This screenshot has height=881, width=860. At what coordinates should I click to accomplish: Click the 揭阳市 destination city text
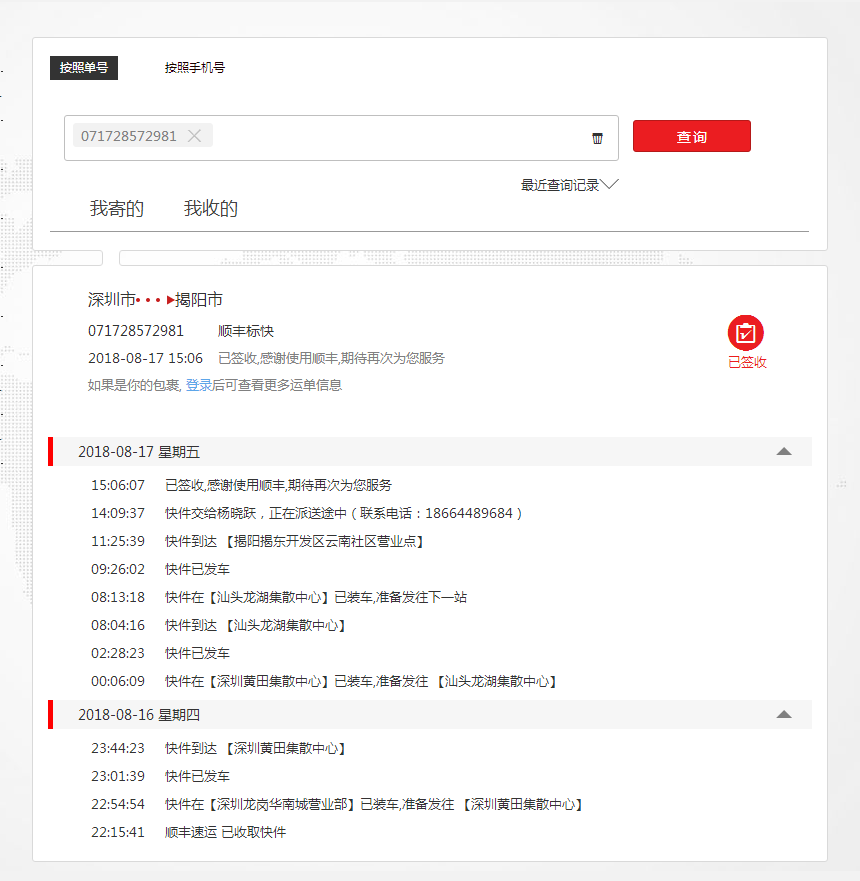click(x=199, y=299)
